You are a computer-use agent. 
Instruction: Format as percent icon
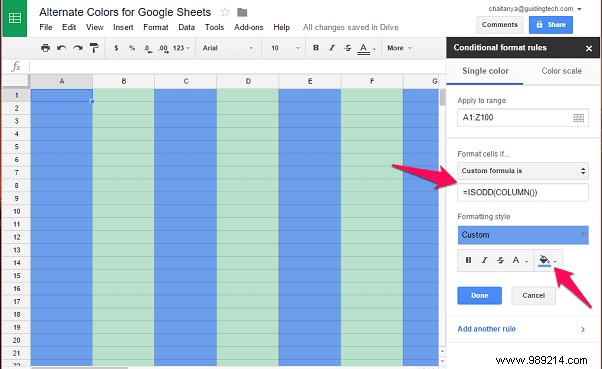coord(132,48)
